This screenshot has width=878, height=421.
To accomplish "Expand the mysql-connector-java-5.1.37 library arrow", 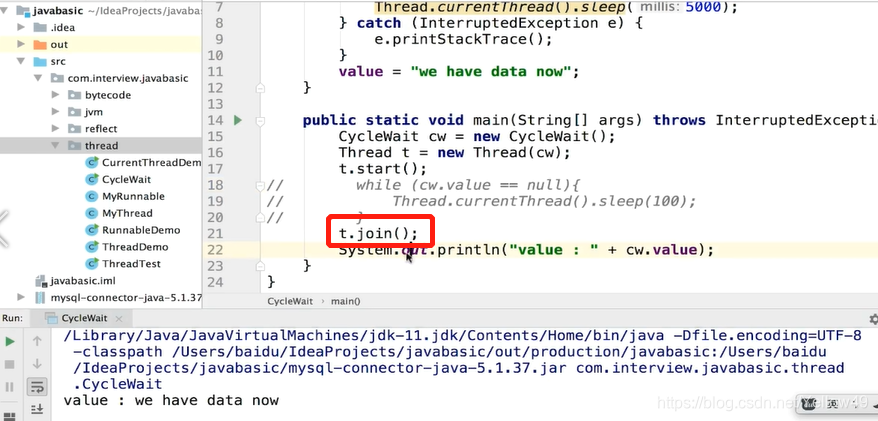I will pyautogui.click(x=21, y=297).
